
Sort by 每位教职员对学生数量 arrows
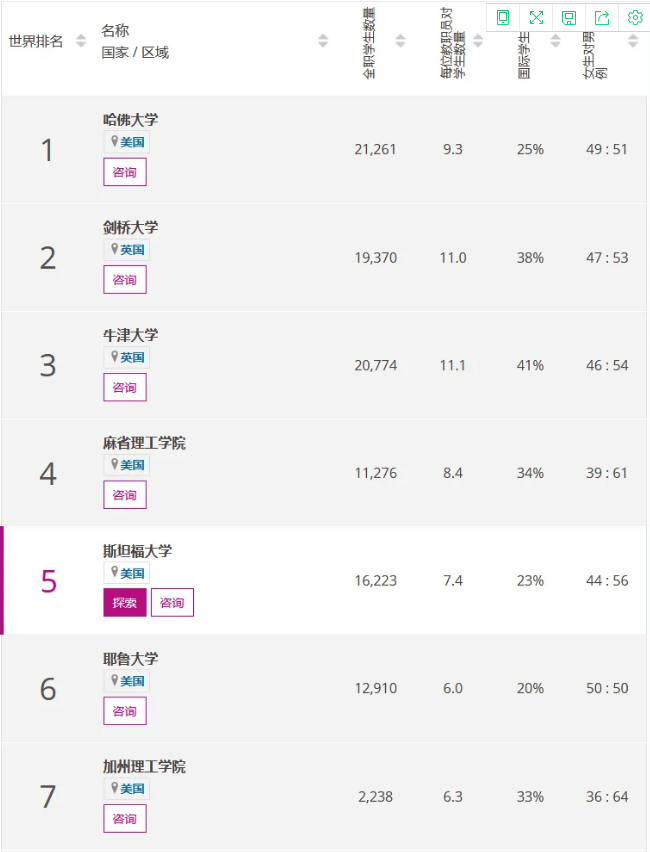[478, 41]
